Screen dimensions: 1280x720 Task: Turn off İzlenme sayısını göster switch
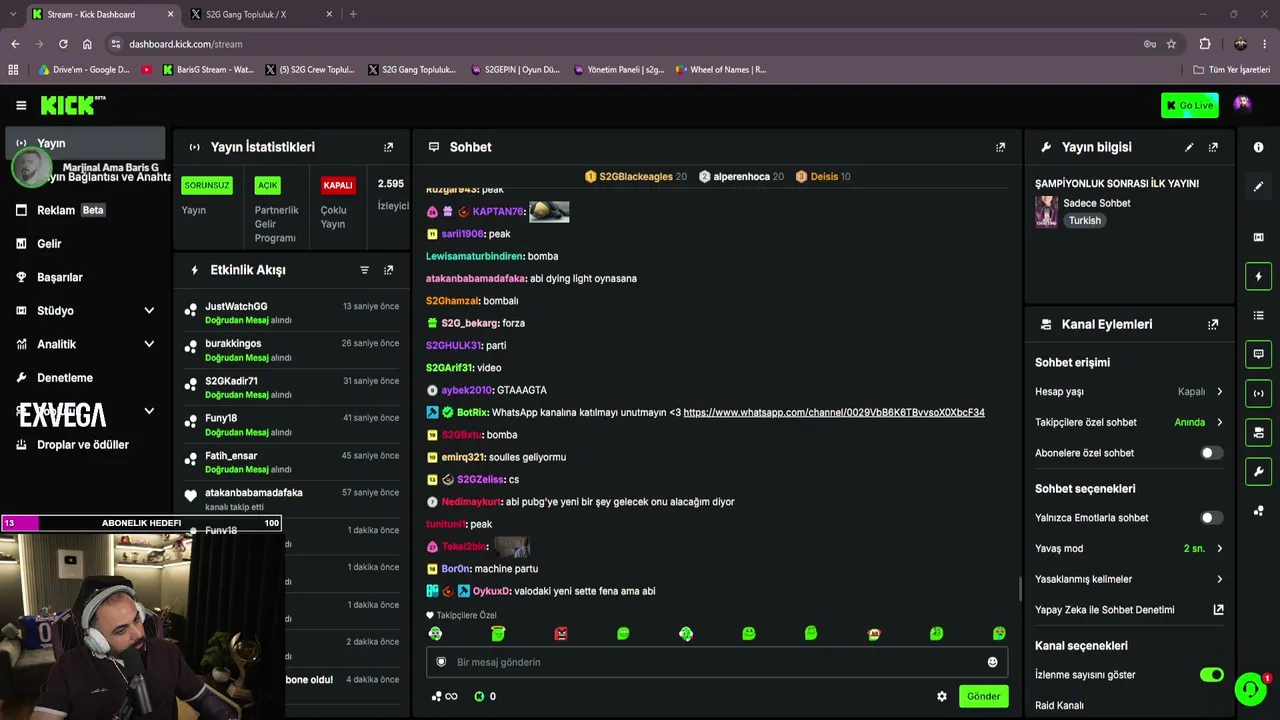(1211, 675)
